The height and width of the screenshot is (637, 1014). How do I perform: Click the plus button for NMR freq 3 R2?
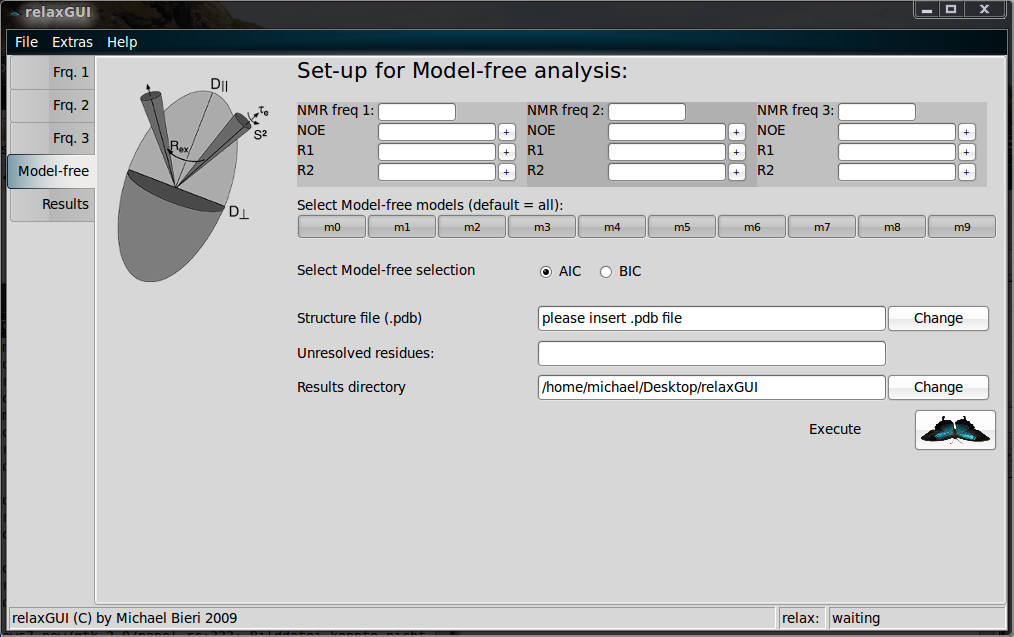point(966,172)
